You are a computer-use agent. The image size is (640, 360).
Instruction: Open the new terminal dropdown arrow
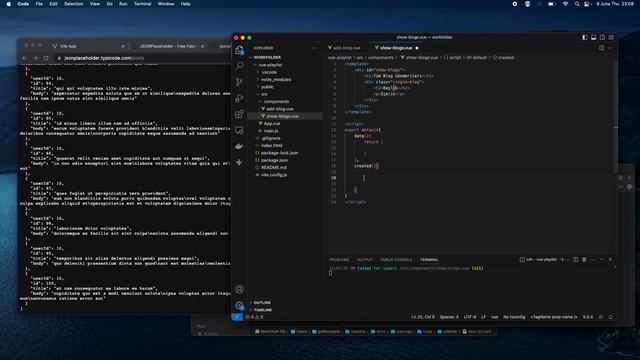[568, 260]
